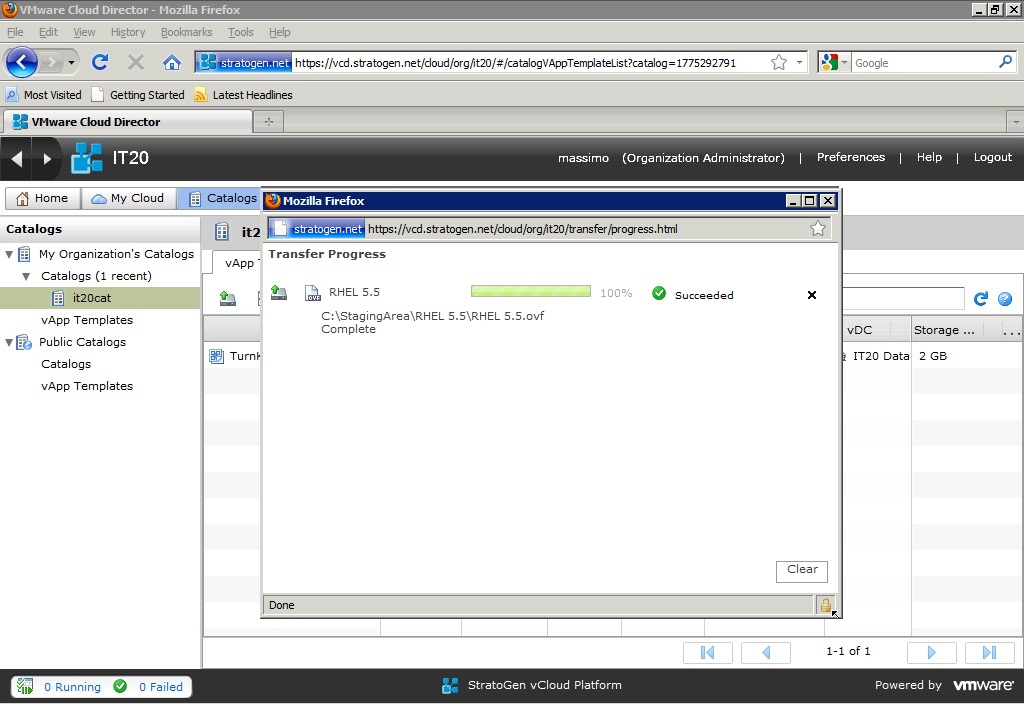The width and height of the screenshot is (1024, 704).
Task: Go to first page of results
Action: [x=707, y=652]
